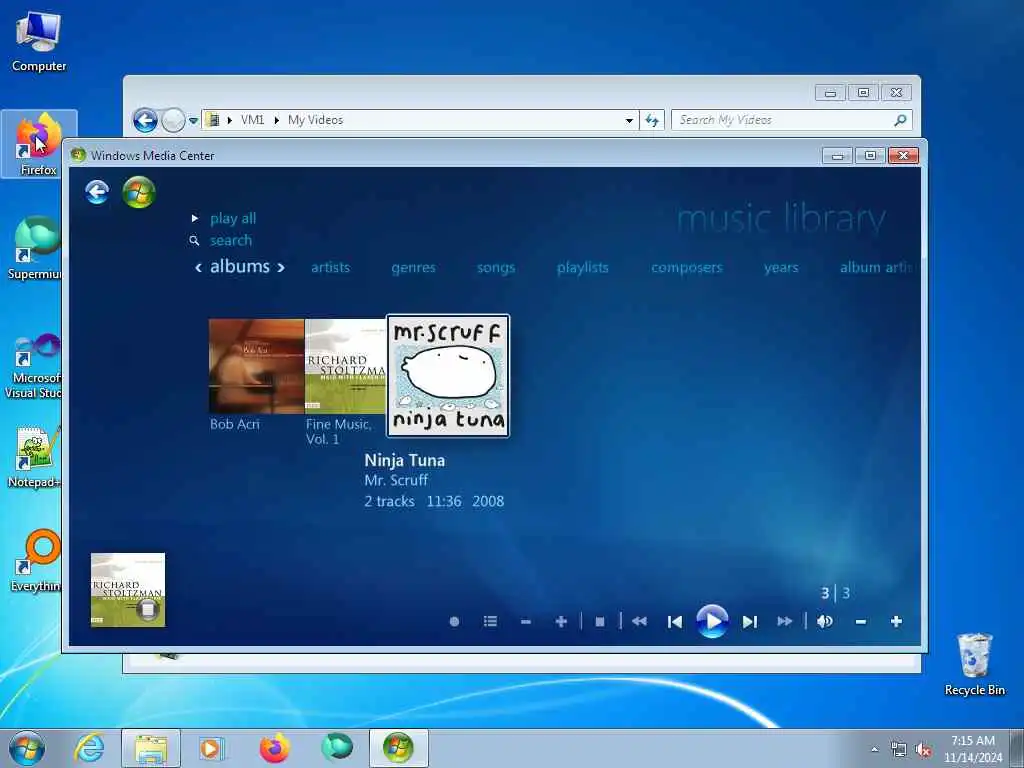Screen dimensions: 1024x768
Task: Skip to next track
Action: click(750, 622)
